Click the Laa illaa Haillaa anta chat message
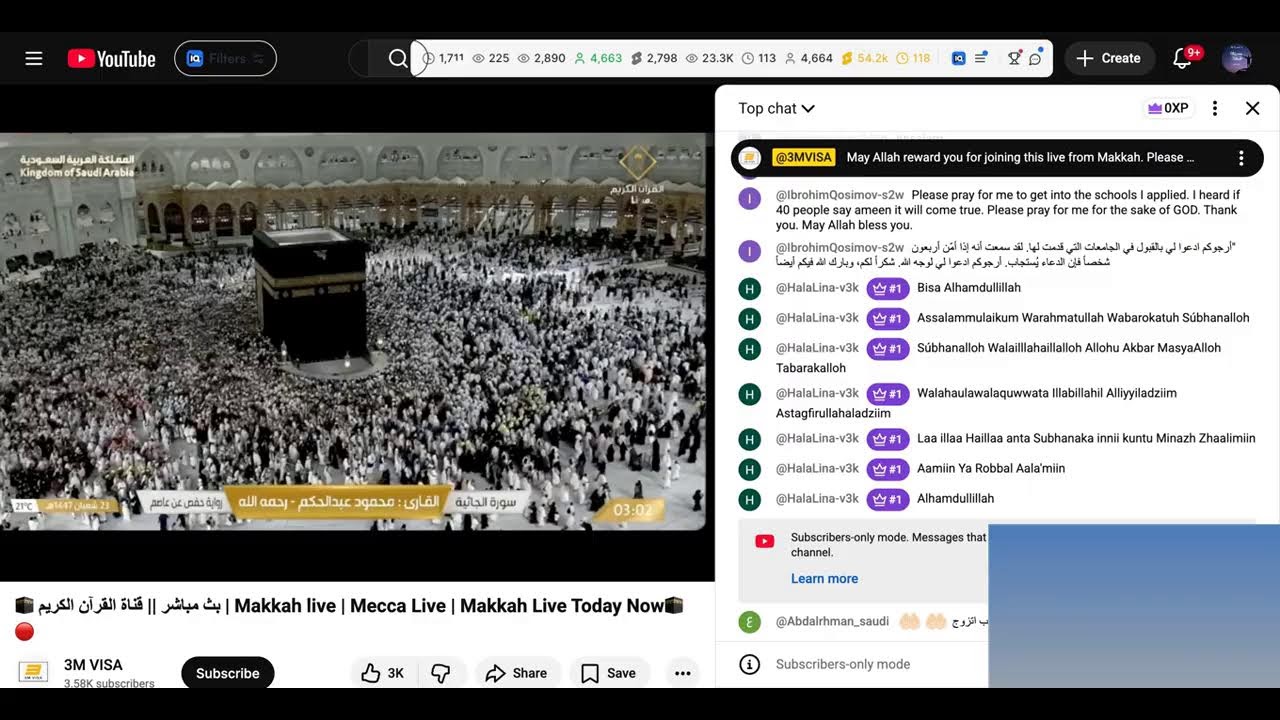Image resolution: width=1280 pixels, height=720 pixels. tap(1086, 438)
